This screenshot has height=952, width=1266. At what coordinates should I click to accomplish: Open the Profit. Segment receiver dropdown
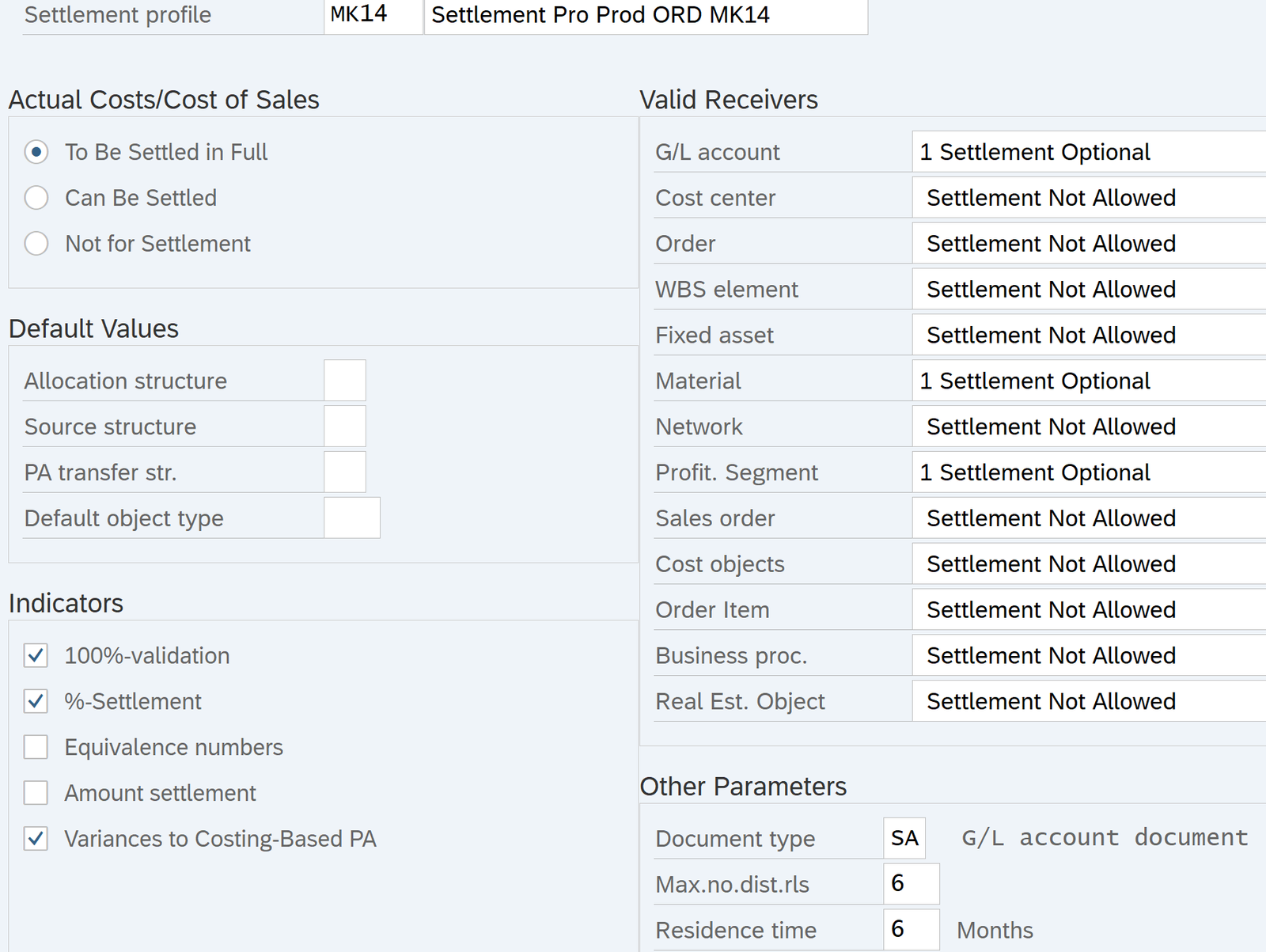click(x=1088, y=472)
